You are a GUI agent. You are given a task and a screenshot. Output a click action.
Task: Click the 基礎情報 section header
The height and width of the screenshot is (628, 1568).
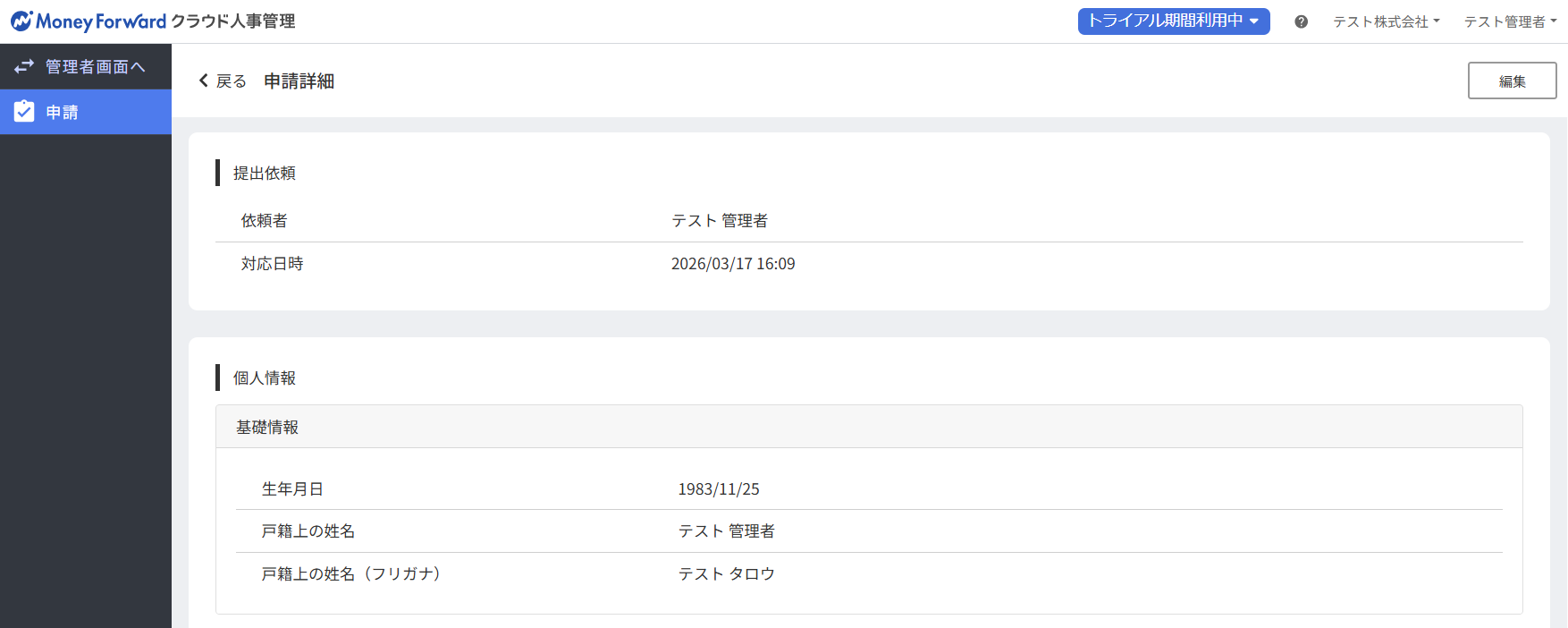267,427
